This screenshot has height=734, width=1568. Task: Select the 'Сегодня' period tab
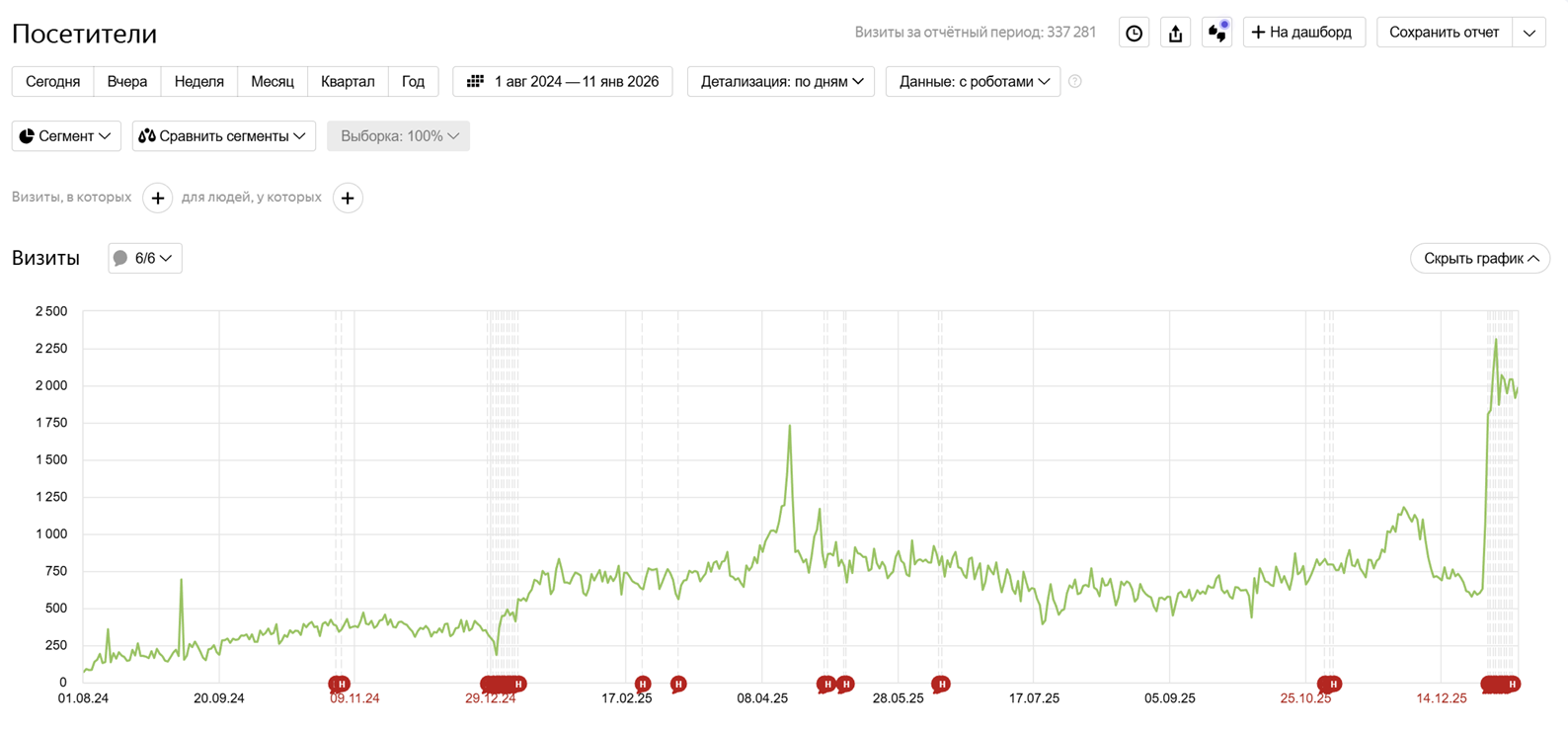(53, 82)
